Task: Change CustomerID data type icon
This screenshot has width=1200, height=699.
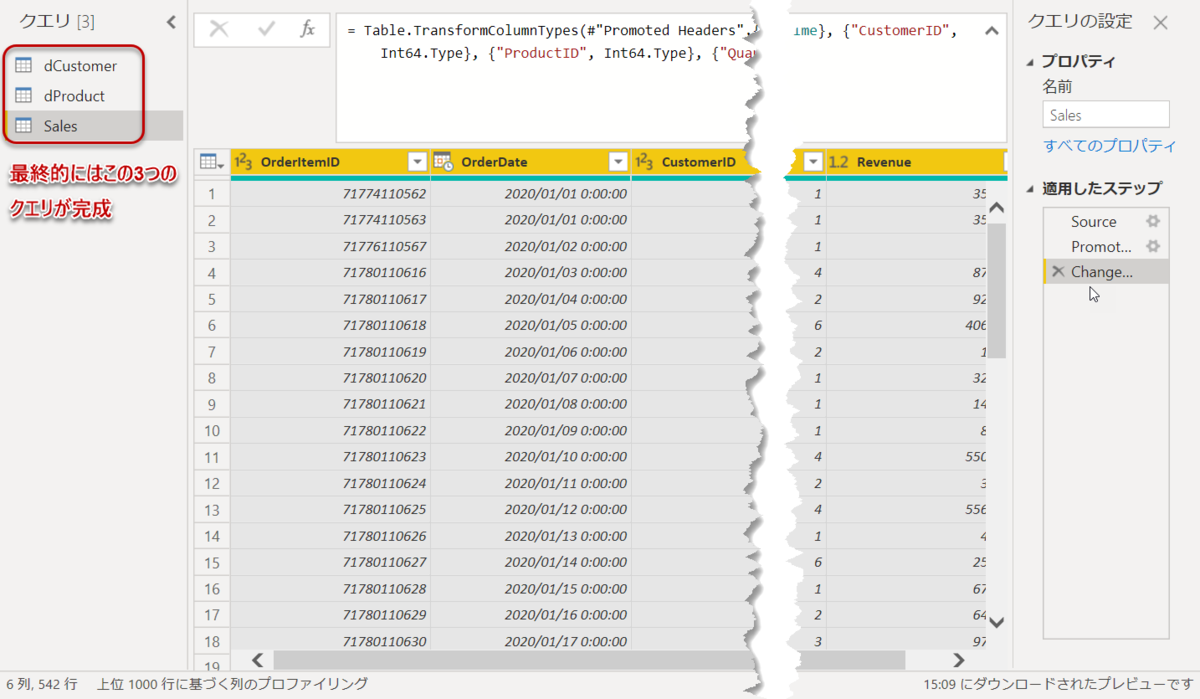Action: point(645,162)
